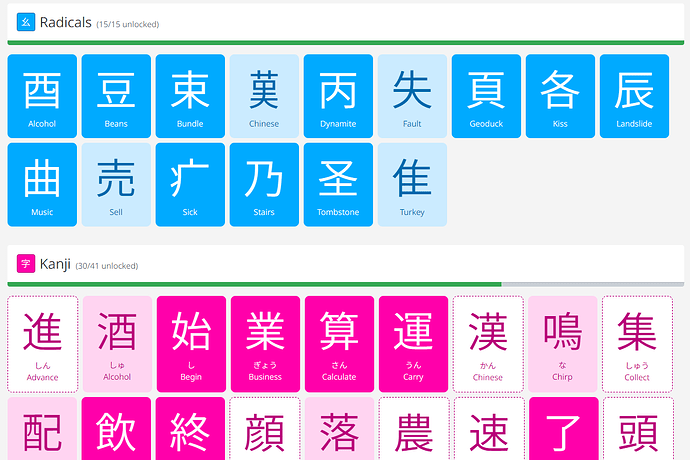Click the 顔 kanji card
Image resolution: width=690 pixels, height=460 pixels.
tap(265, 428)
